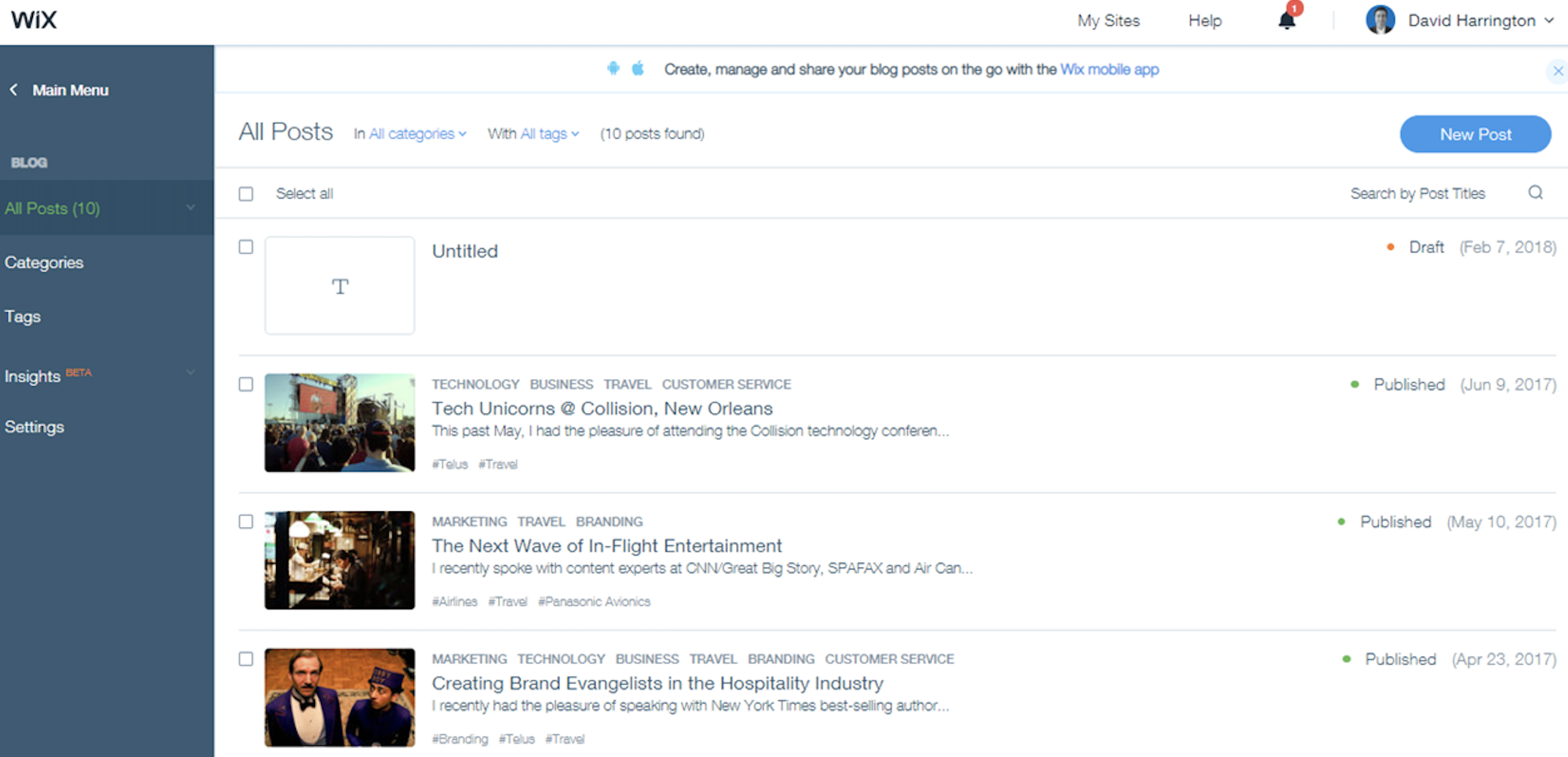1568x757 pixels.
Task: Follow the Wix mobile app link
Action: [x=1110, y=69]
